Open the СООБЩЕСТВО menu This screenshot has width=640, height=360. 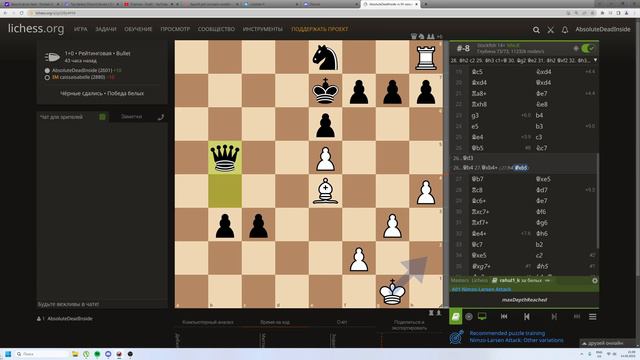(216, 29)
